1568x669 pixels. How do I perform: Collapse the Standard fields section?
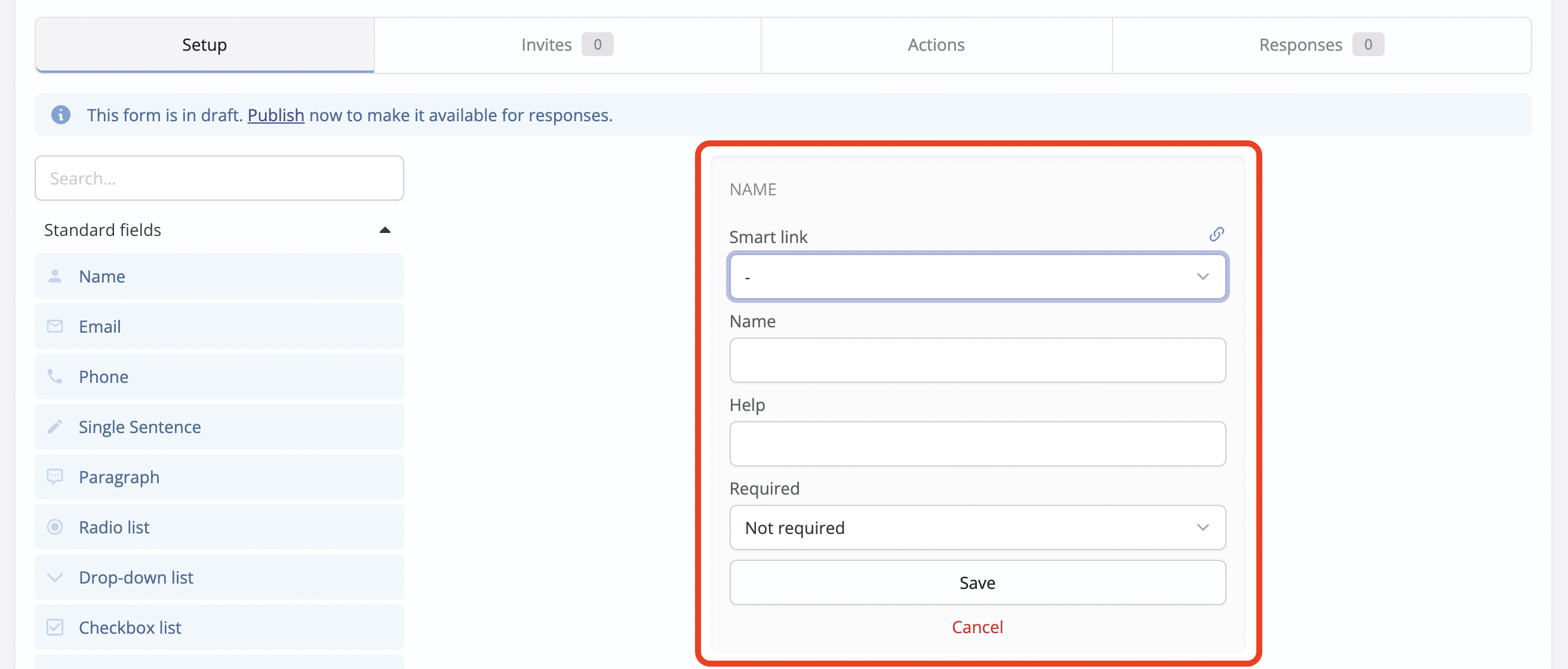[384, 230]
